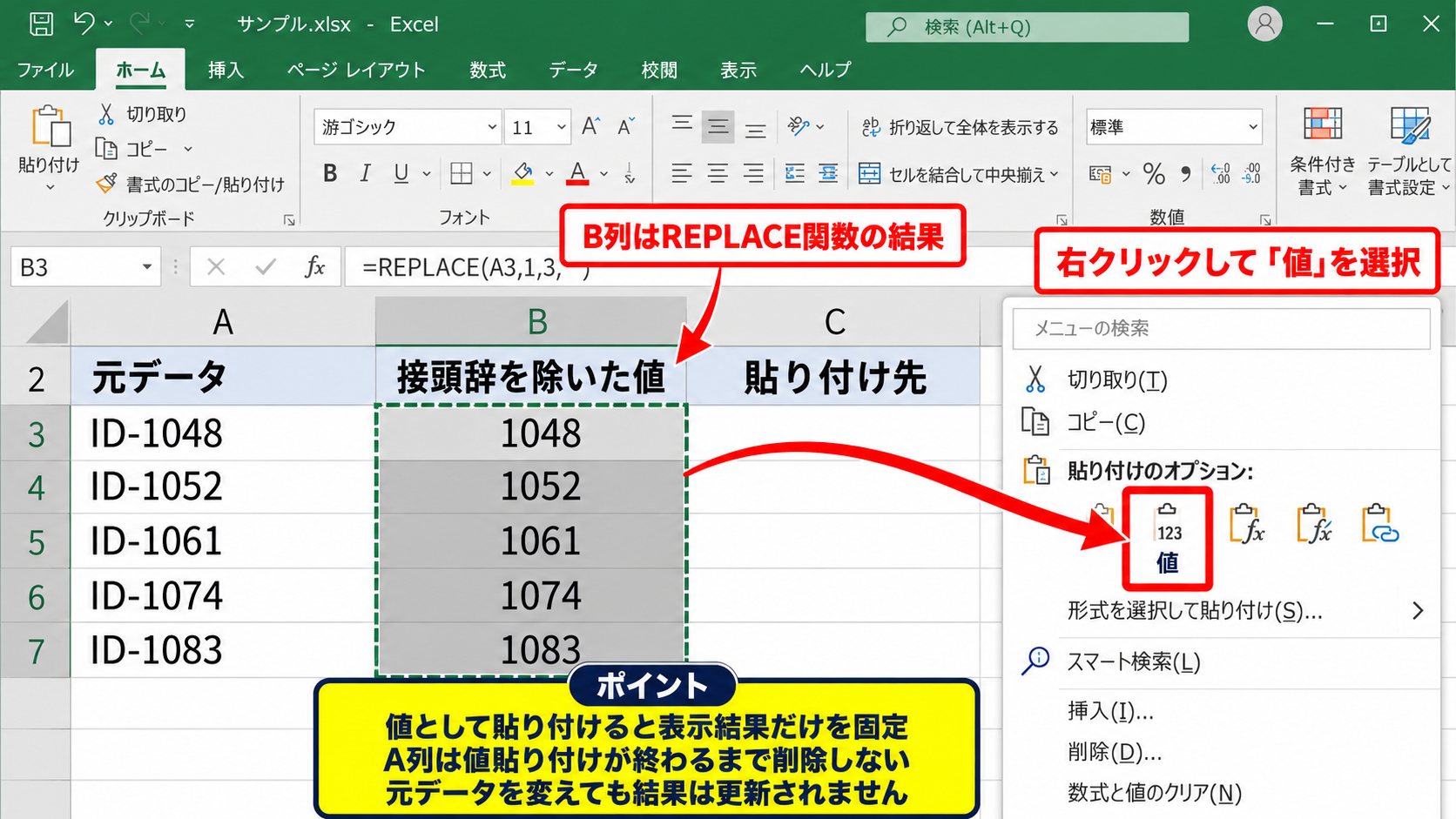Toggle italic formatting

(x=366, y=174)
